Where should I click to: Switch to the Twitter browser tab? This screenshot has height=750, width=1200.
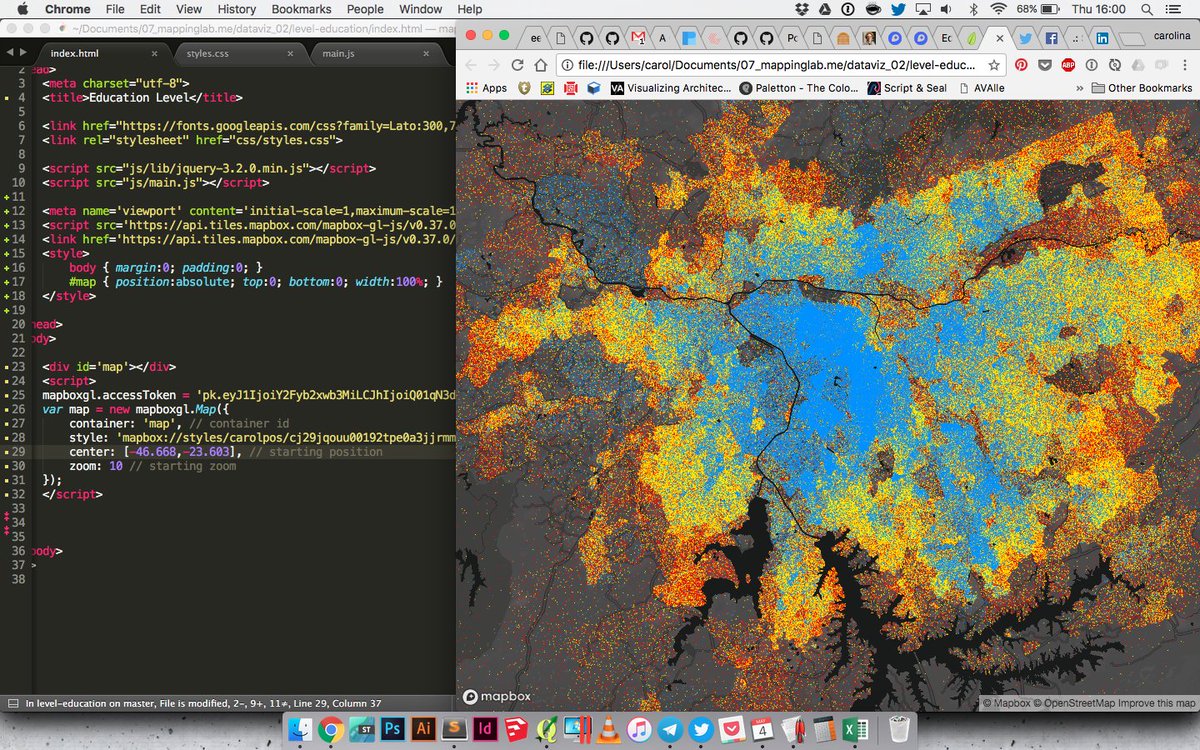coord(1025,38)
